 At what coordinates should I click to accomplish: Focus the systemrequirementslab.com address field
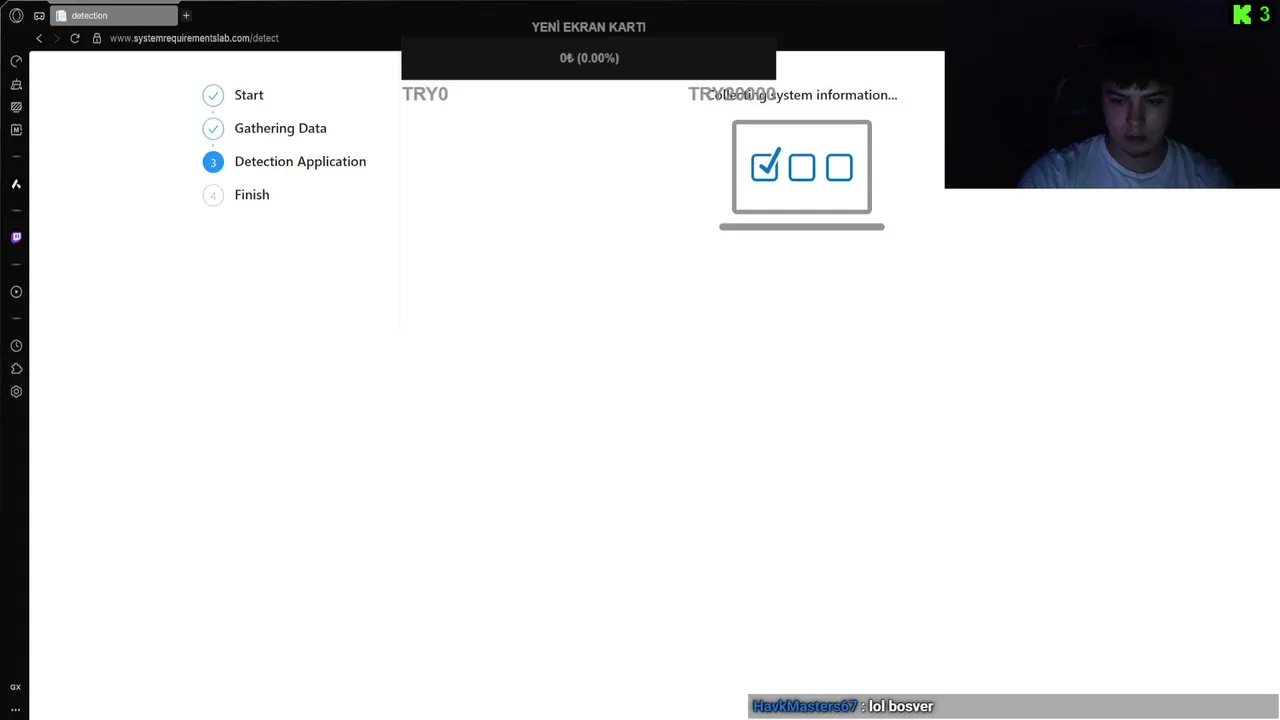194,38
